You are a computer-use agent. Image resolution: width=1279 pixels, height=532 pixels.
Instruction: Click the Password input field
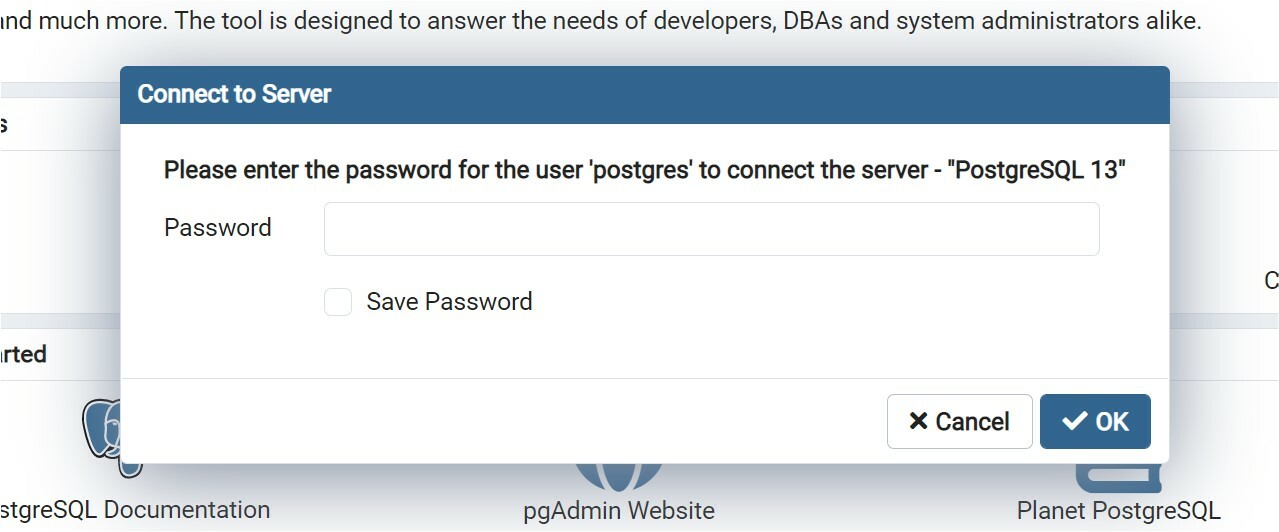(711, 229)
